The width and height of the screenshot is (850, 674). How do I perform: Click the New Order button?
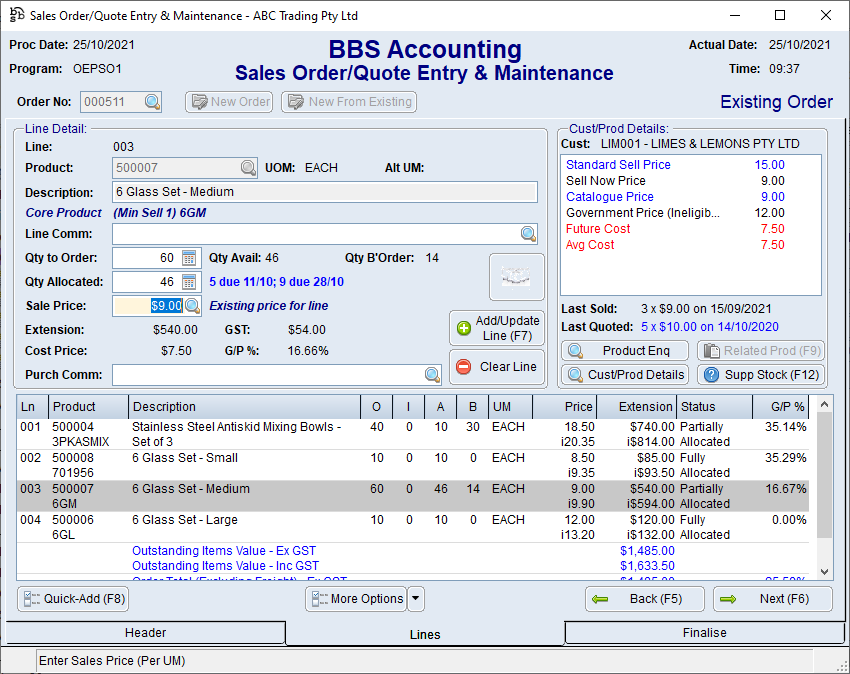pyautogui.click(x=228, y=101)
